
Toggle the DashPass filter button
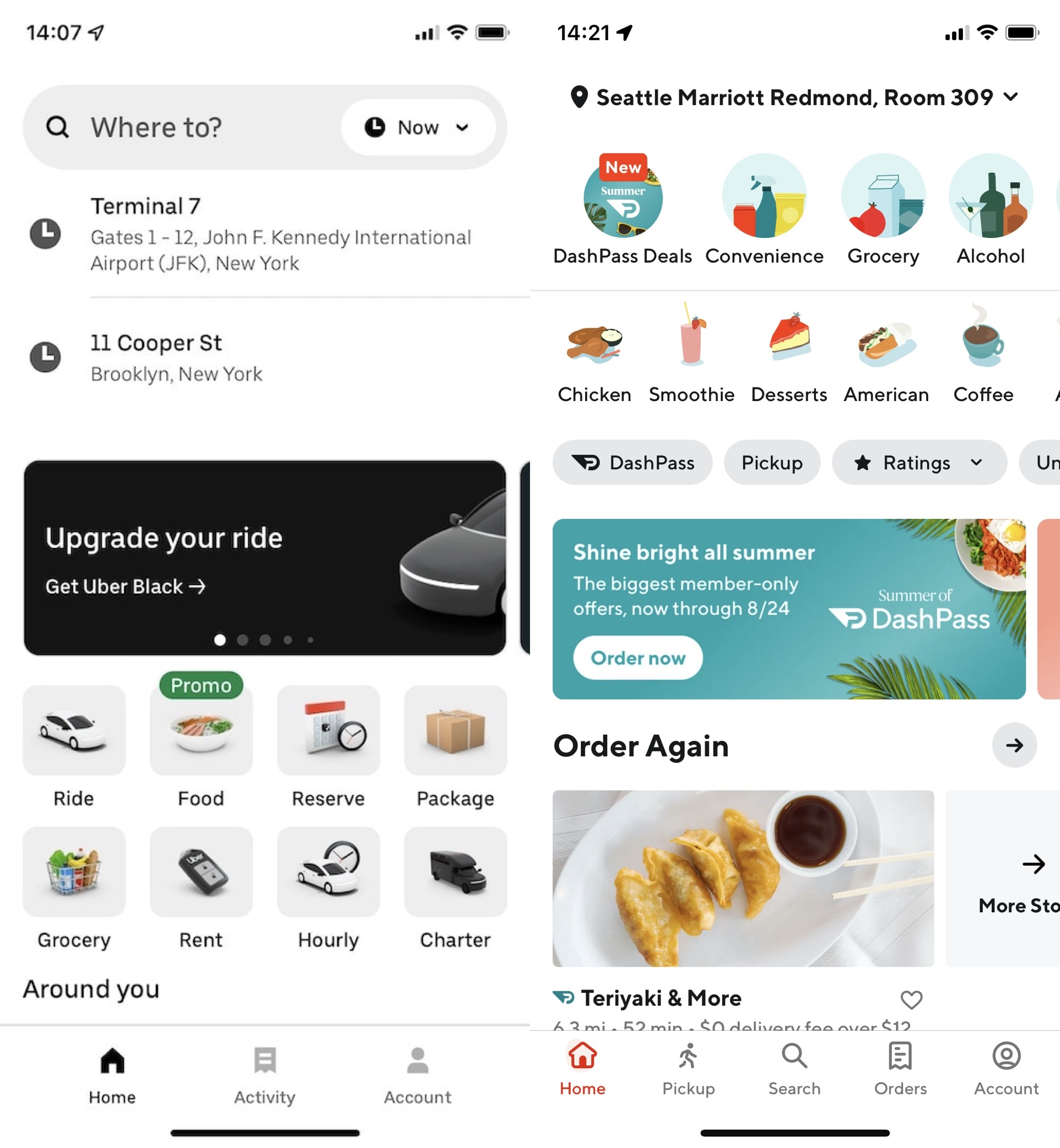tap(631, 462)
